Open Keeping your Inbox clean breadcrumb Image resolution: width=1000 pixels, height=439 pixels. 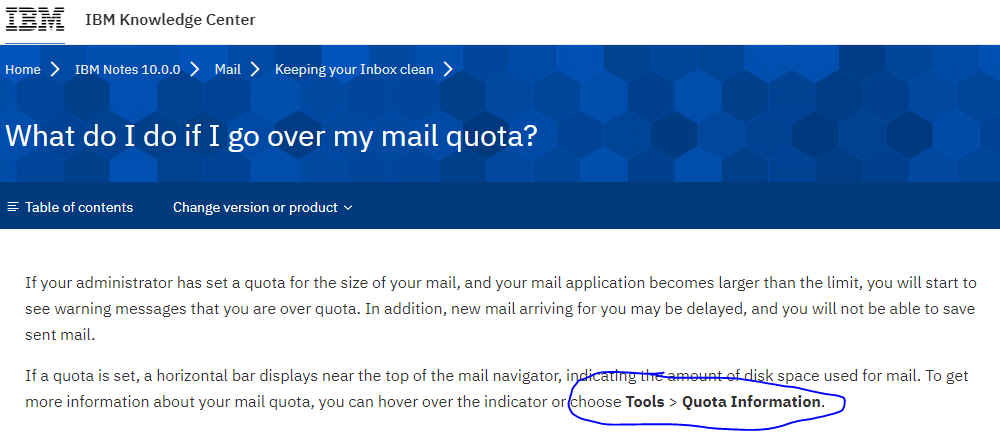[x=354, y=70]
